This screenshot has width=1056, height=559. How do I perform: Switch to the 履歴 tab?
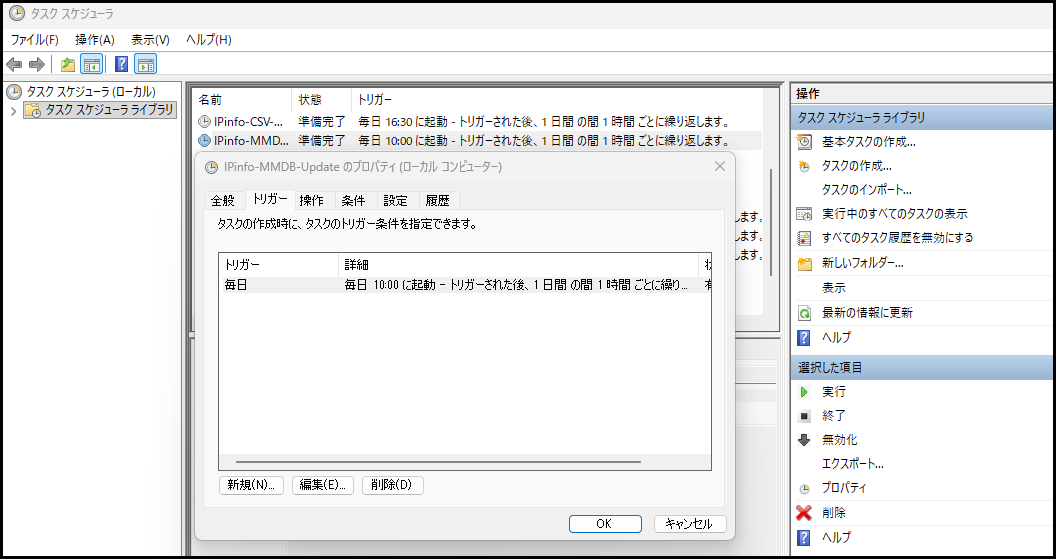(437, 200)
